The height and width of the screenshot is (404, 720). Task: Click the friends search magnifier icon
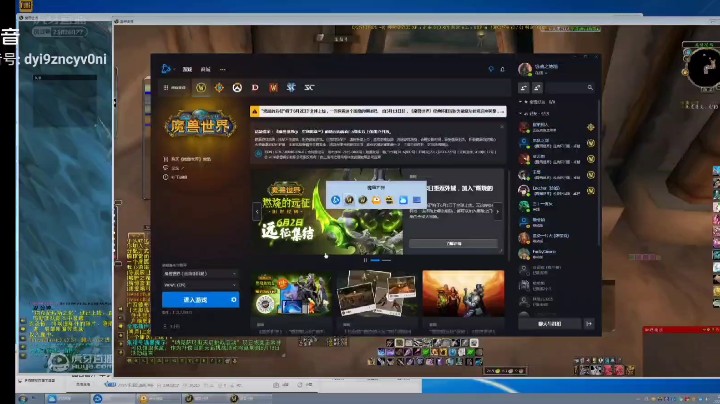click(x=590, y=87)
